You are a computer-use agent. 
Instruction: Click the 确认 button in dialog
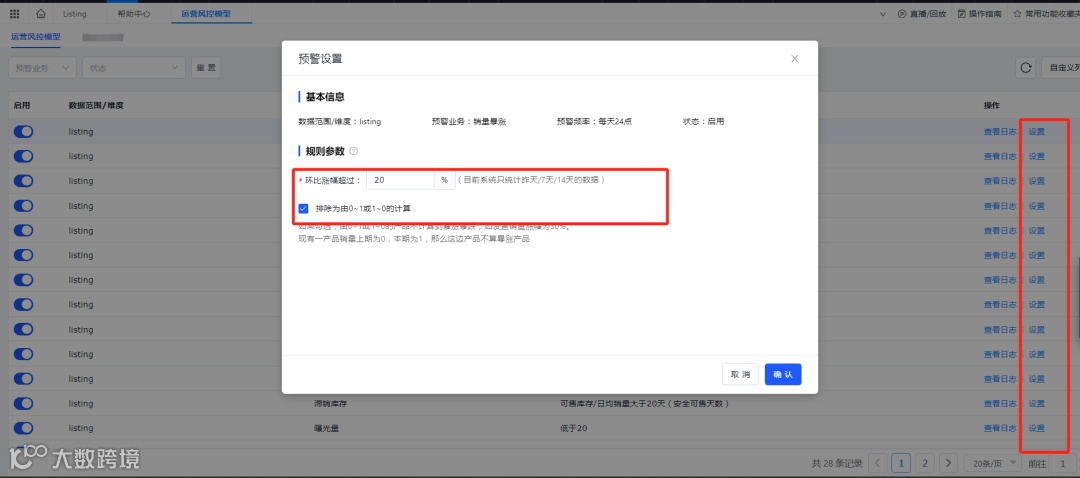(783, 374)
